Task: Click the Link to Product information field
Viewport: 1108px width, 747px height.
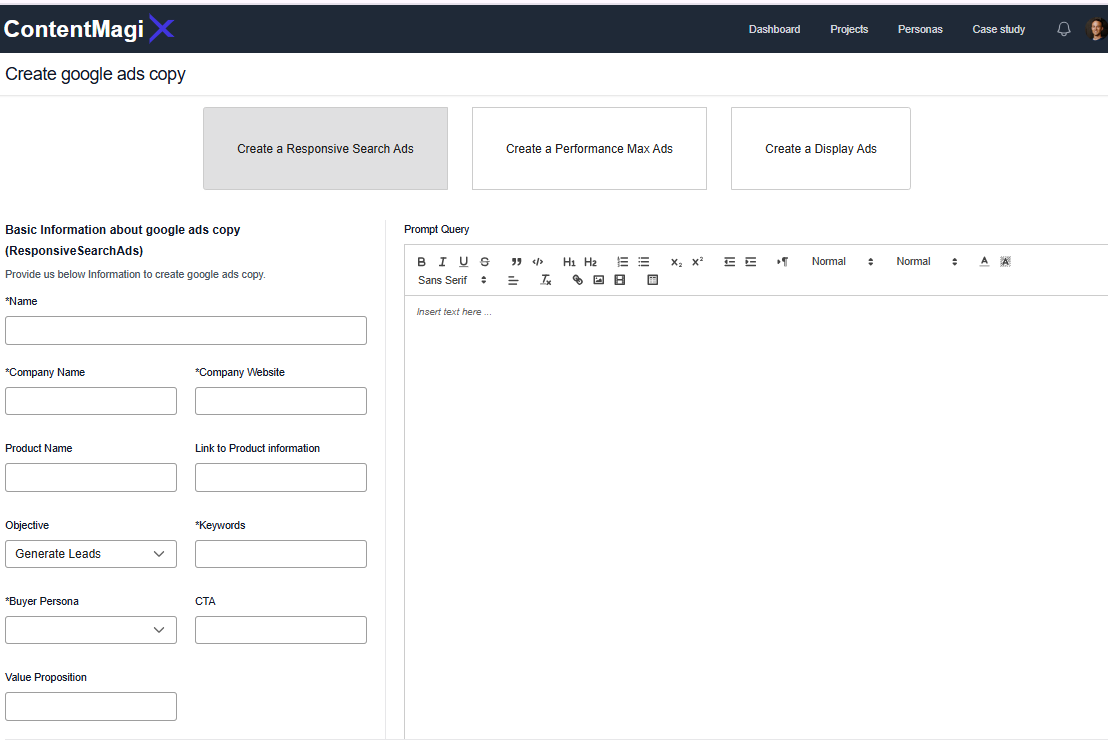Action: (x=281, y=478)
